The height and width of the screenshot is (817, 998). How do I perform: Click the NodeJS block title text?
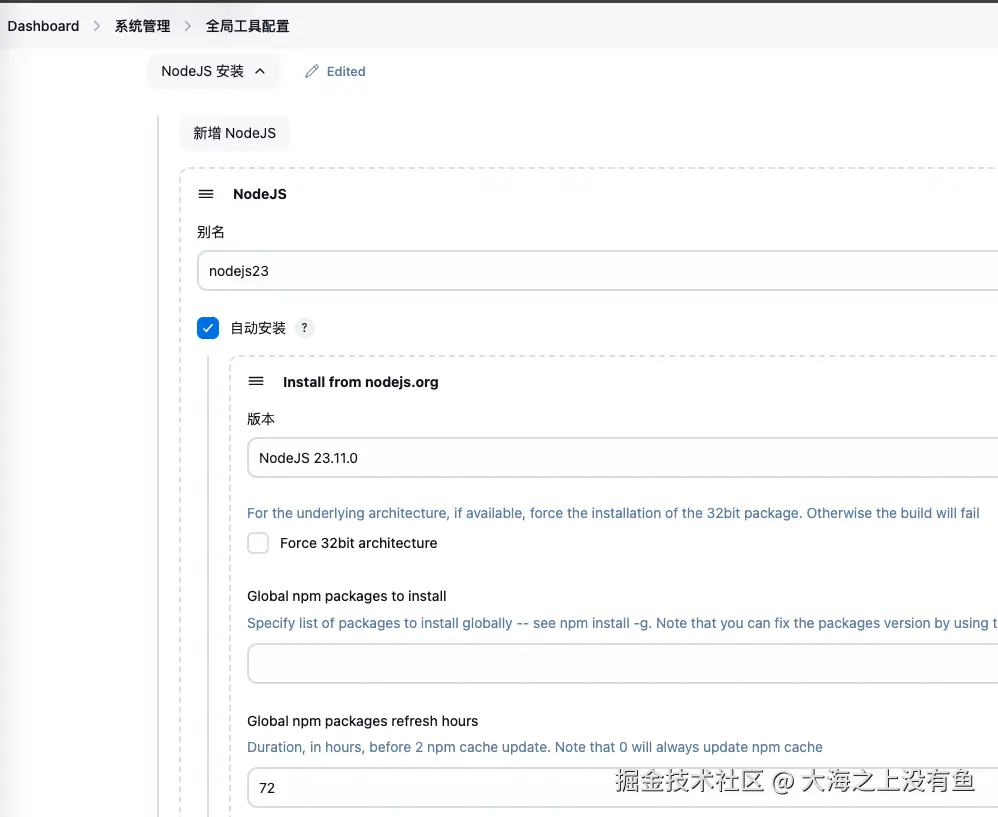[x=260, y=194]
